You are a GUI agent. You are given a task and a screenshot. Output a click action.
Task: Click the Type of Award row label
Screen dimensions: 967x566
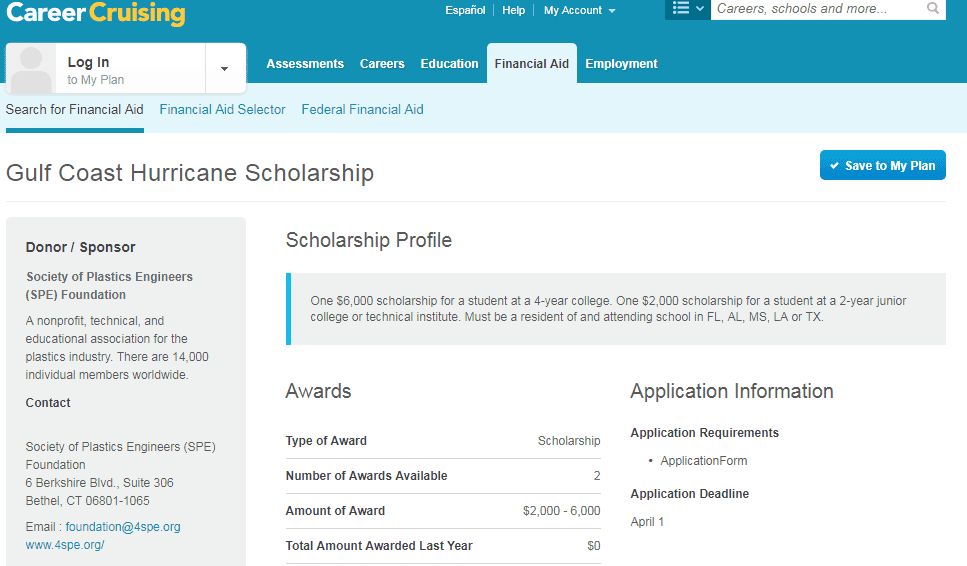point(326,441)
